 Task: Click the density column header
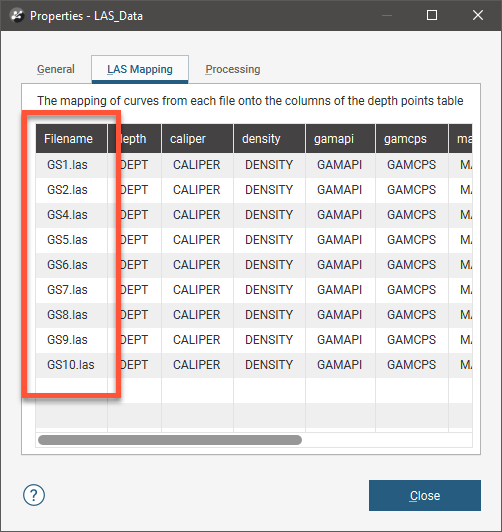(x=269, y=139)
